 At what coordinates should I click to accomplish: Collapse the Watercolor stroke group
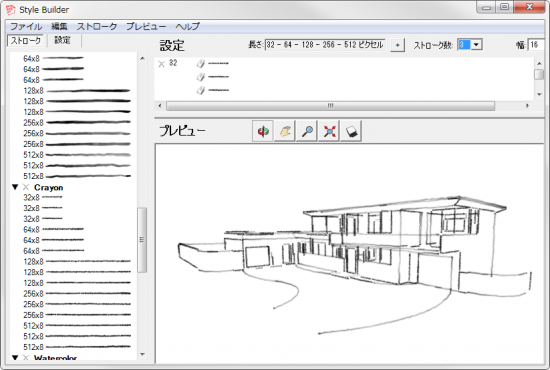point(15,357)
